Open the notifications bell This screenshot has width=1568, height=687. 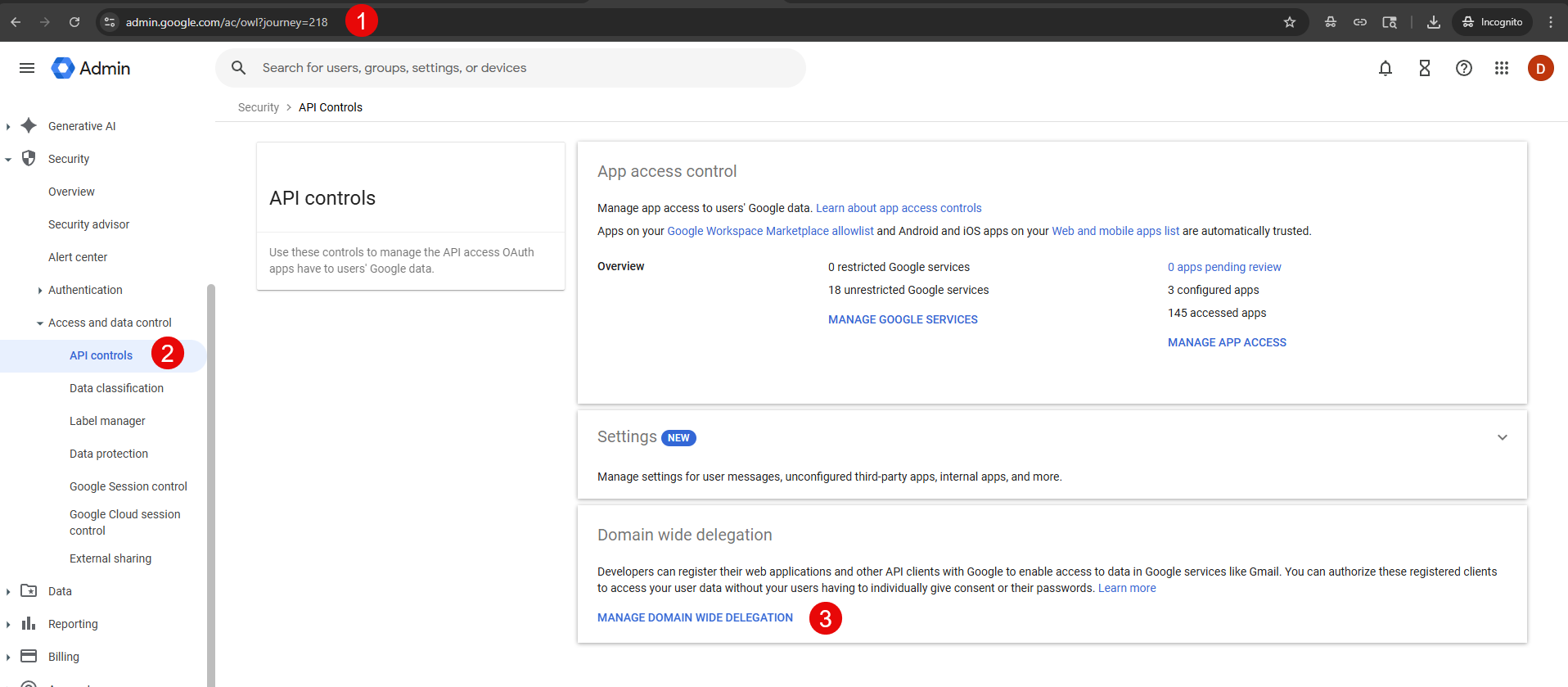(1386, 68)
